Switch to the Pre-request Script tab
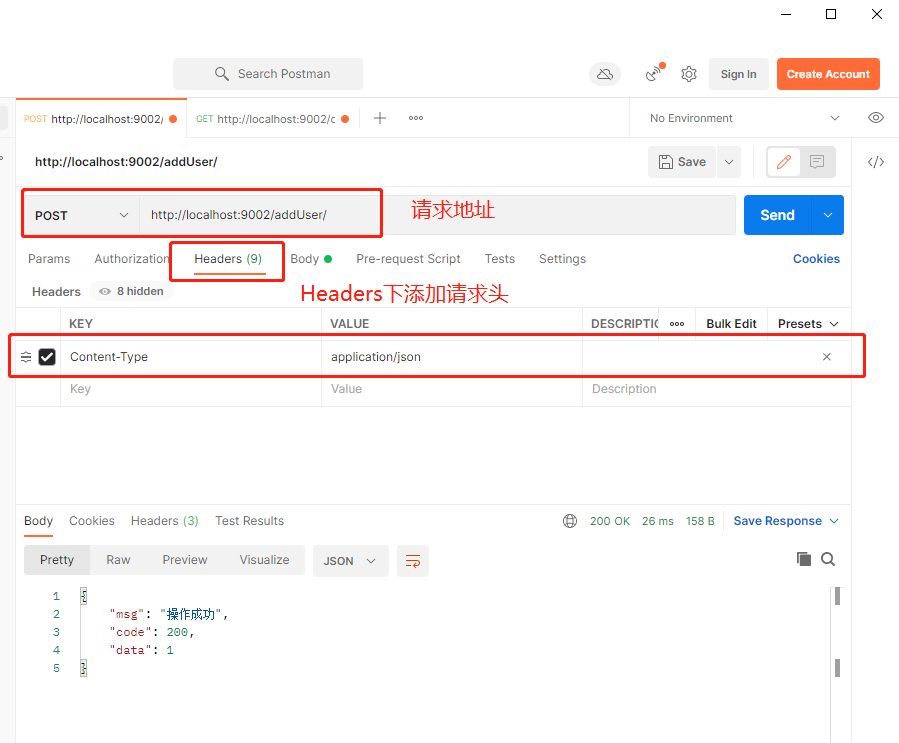899x743 pixels. point(408,258)
